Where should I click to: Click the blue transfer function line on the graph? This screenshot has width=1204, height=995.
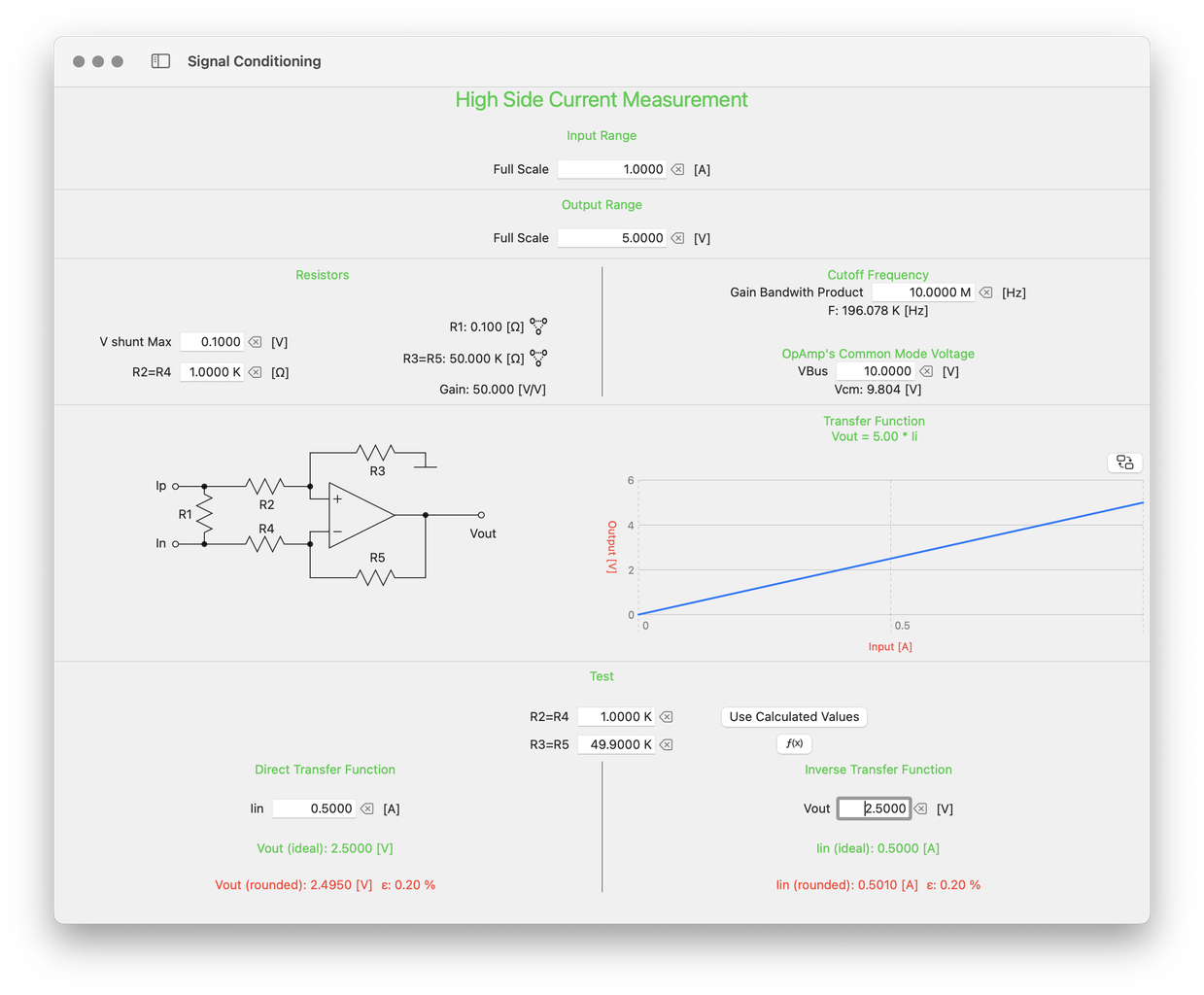click(x=891, y=559)
